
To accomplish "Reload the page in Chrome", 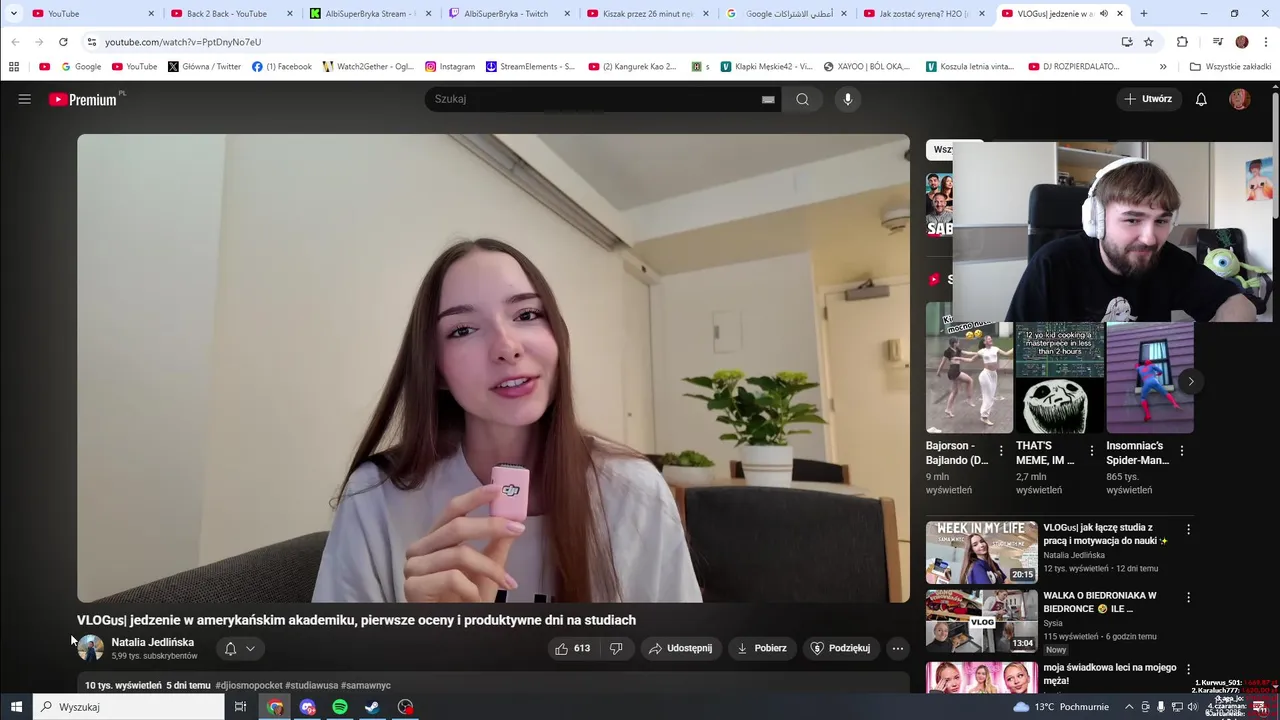I will pos(63,42).
